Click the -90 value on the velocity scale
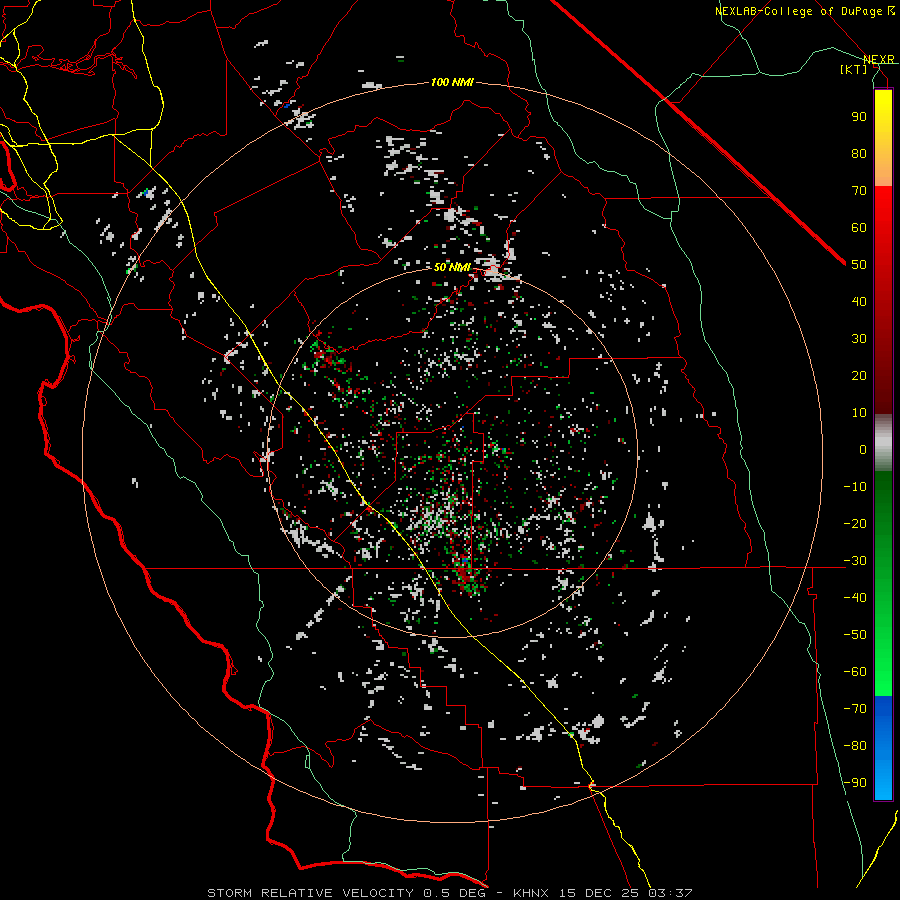 coord(855,782)
